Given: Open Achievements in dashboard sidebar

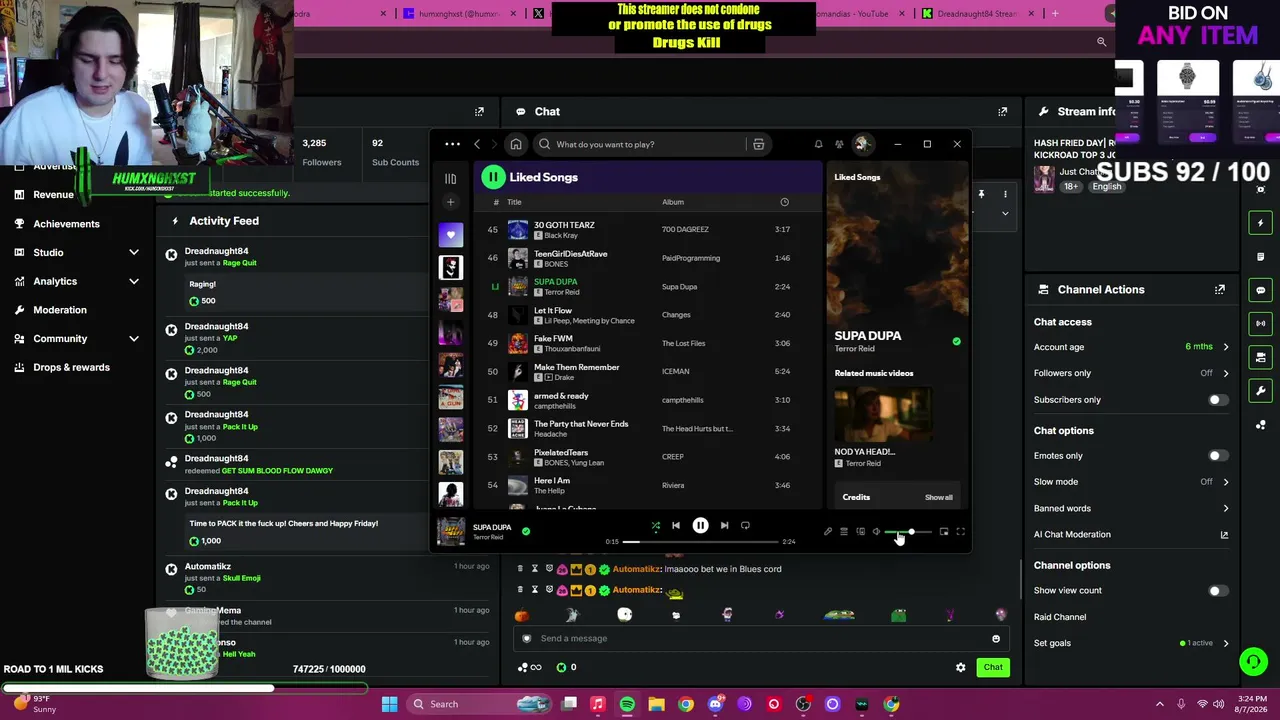Looking at the screenshot, I should pos(66,224).
